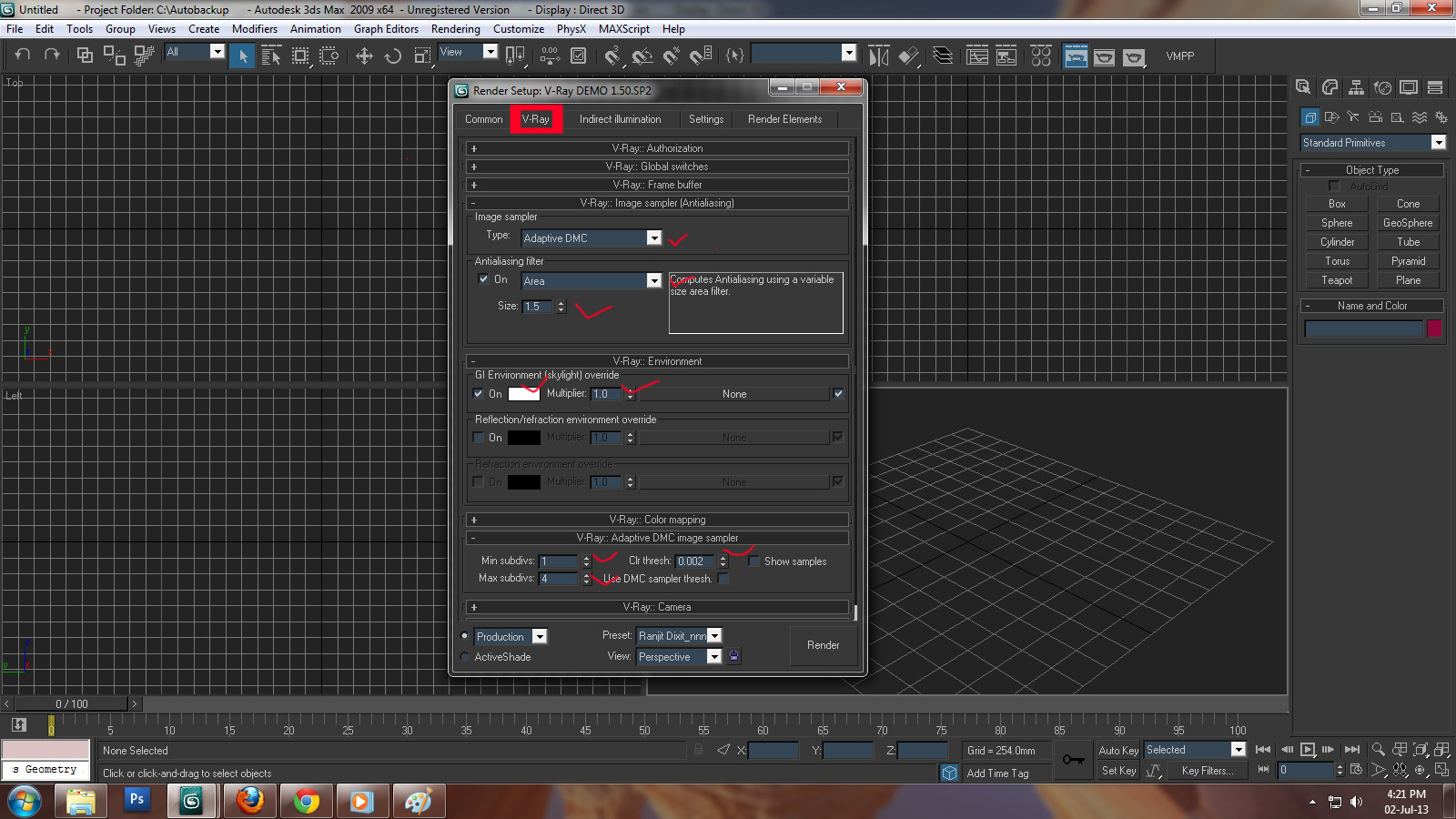Click the GeoSphere primitive button
The width and height of the screenshot is (1456, 819).
(x=1408, y=223)
